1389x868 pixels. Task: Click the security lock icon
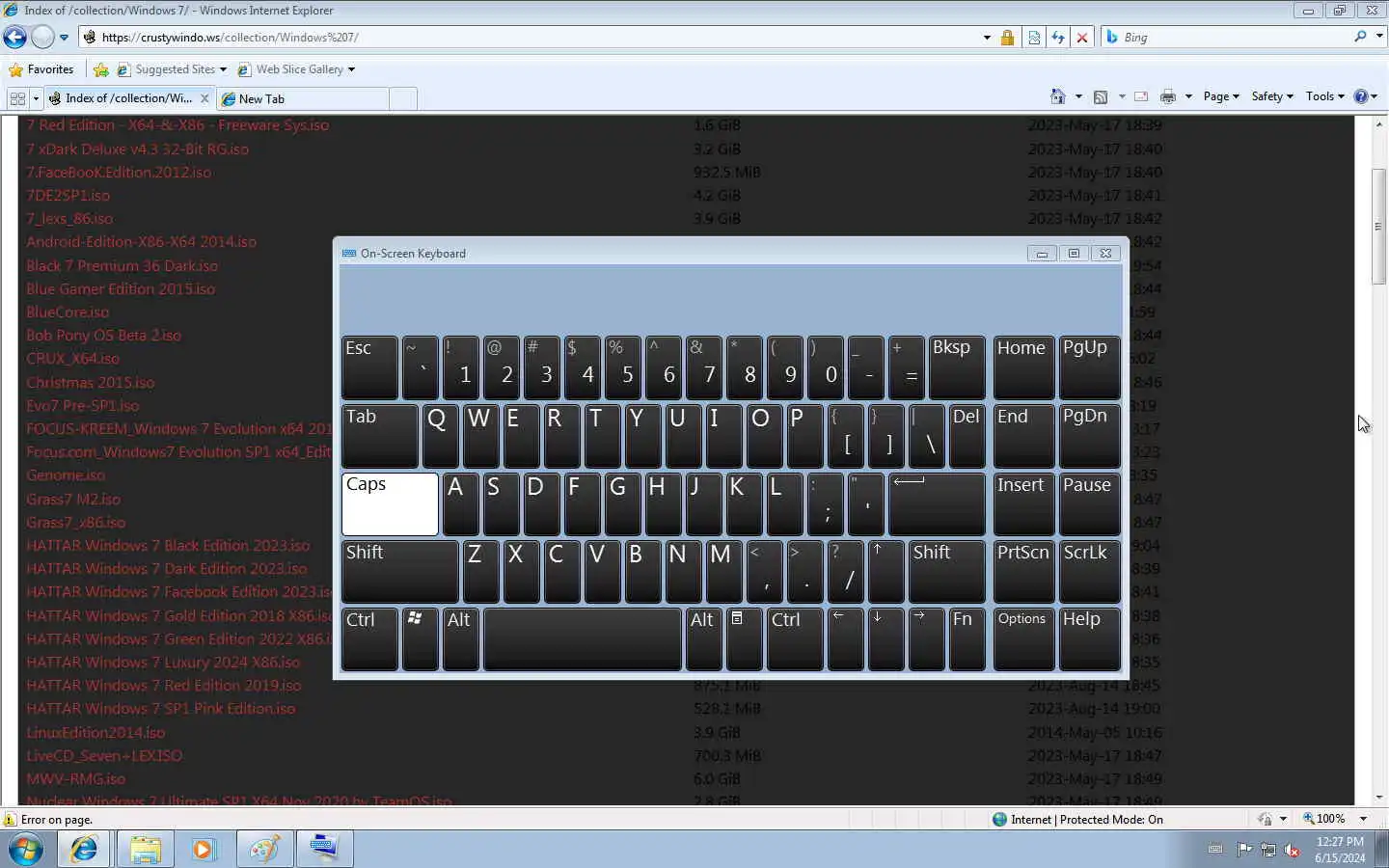[1007, 38]
